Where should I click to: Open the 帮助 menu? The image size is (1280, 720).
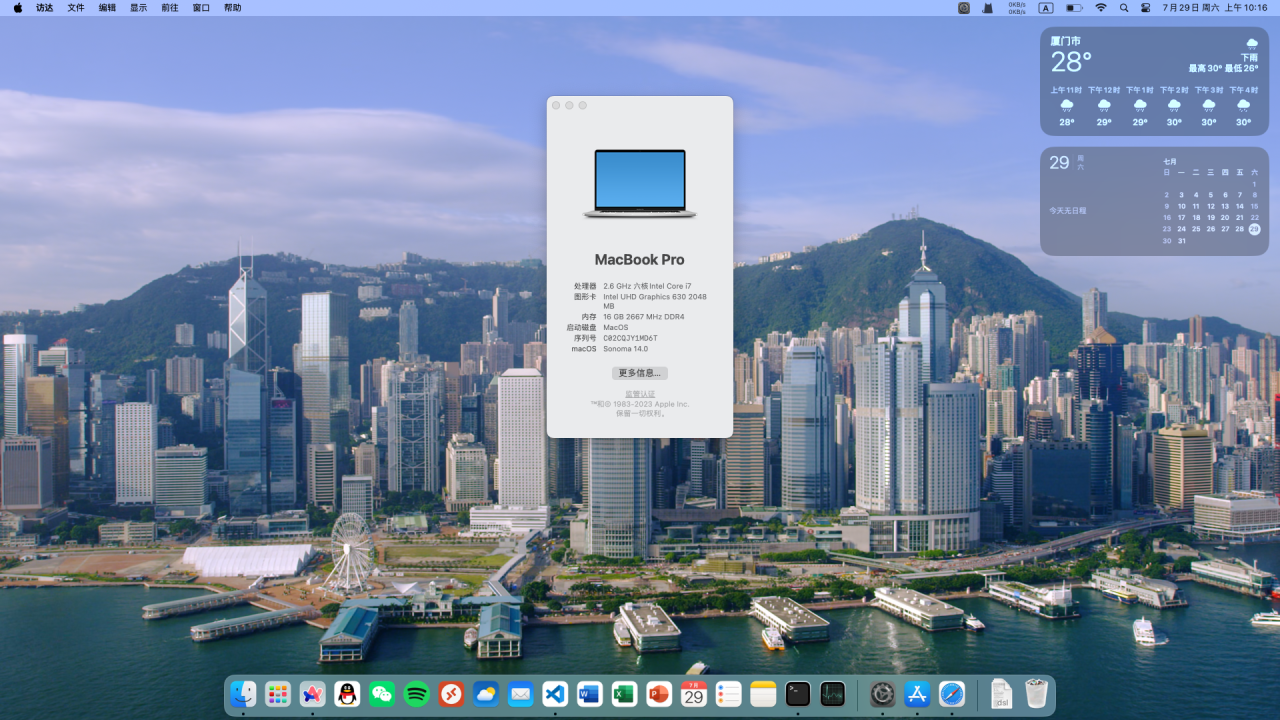tap(232, 7)
